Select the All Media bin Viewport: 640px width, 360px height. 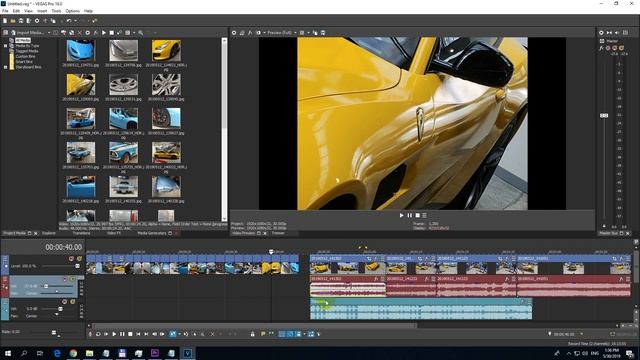pyautogui.click(x=23, y=40)
